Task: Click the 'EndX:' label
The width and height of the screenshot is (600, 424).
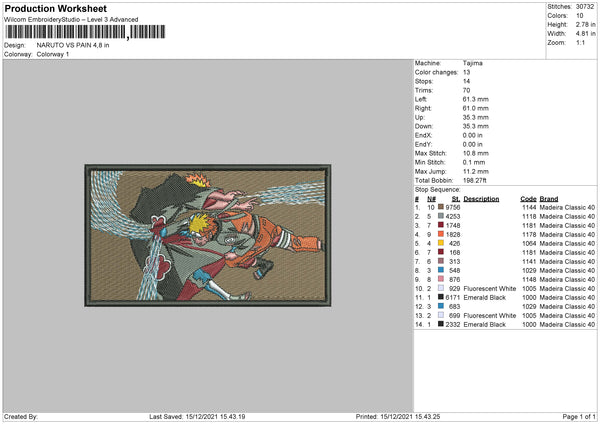Action: pyautogui.click(x=423, y=135)
